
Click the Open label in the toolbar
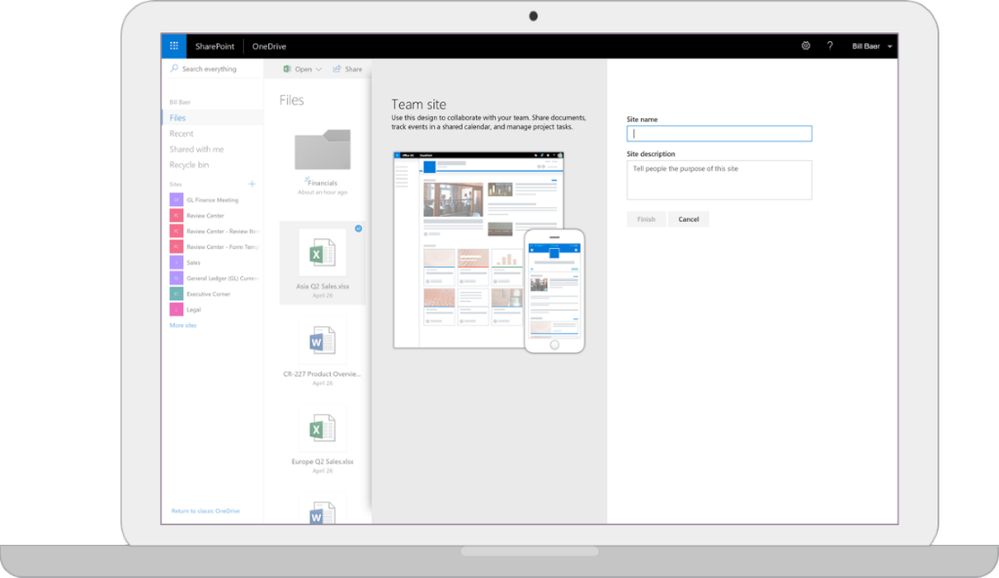303,69
